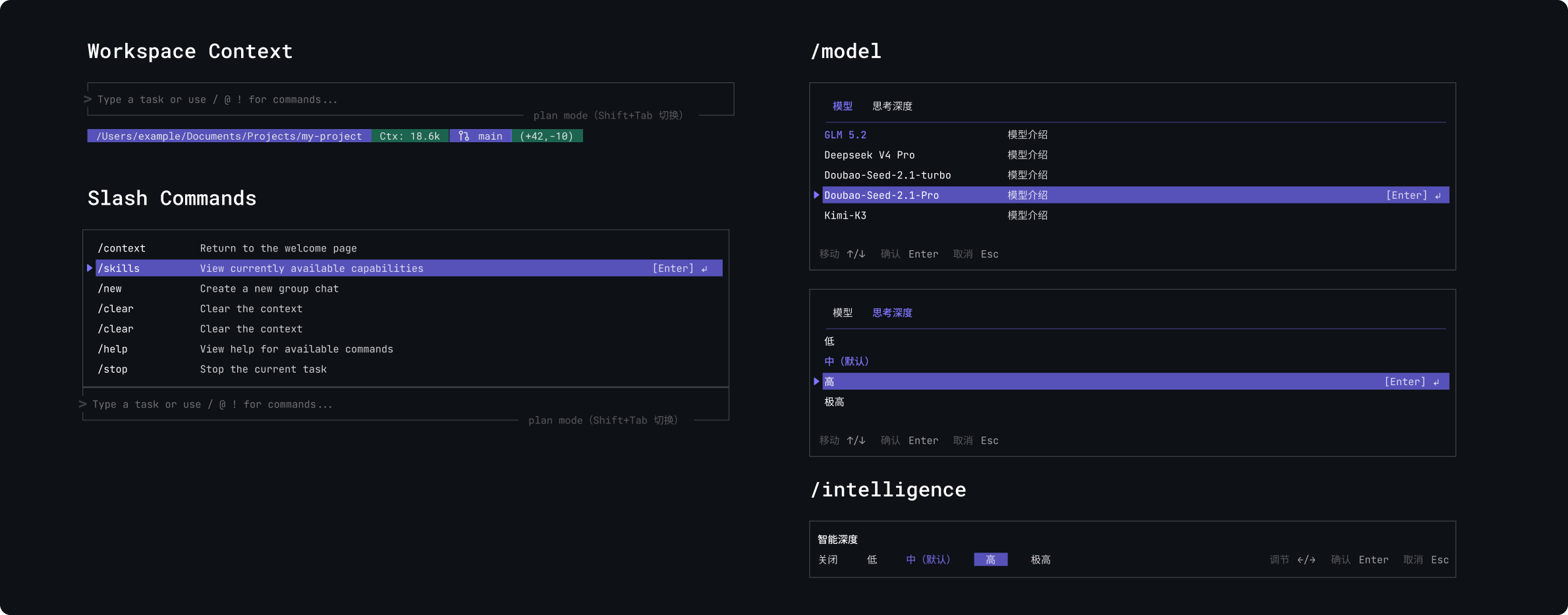The height and width of the screenshot is (615, 1568).
Task: Choose 低 in the 思考深度 list
Action: (829, 341)
